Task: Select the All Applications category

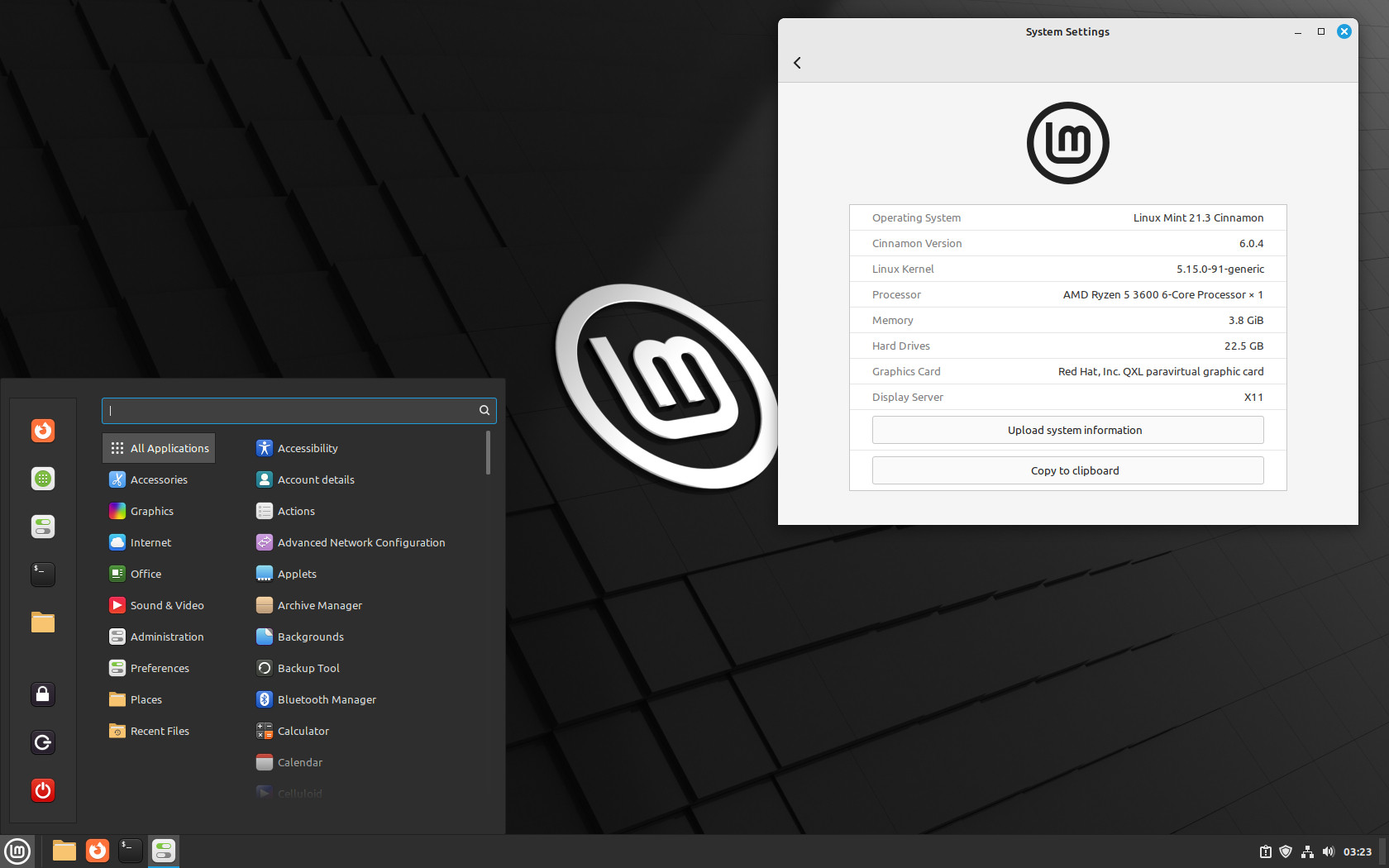Action: pyautogui.click(x=160, y=448)
